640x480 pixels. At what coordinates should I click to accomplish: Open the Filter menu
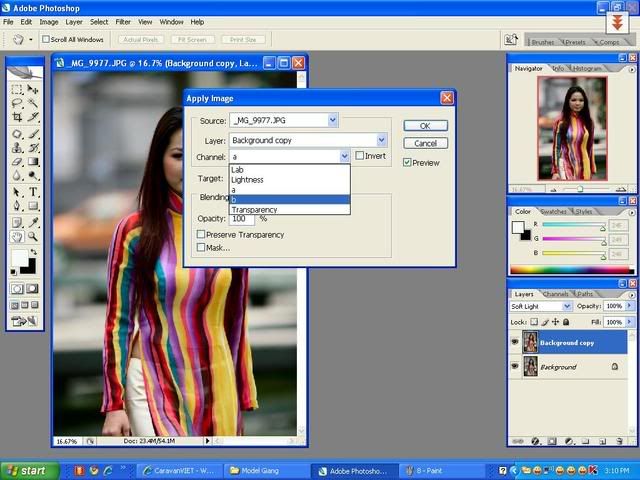pos(123,22)
